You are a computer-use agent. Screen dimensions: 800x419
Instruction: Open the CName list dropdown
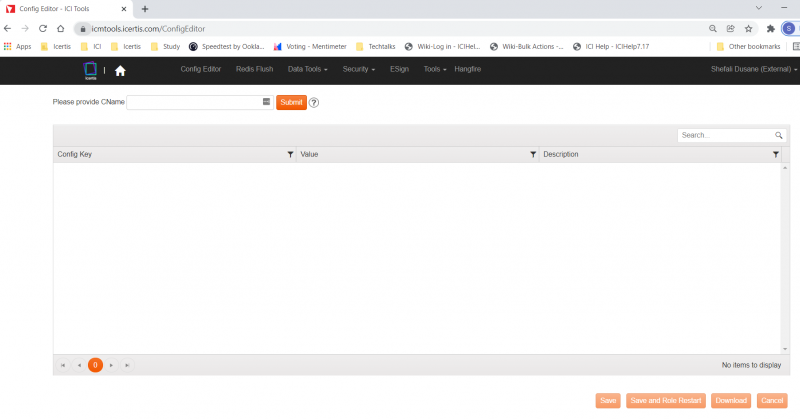(x=267, y=102)
